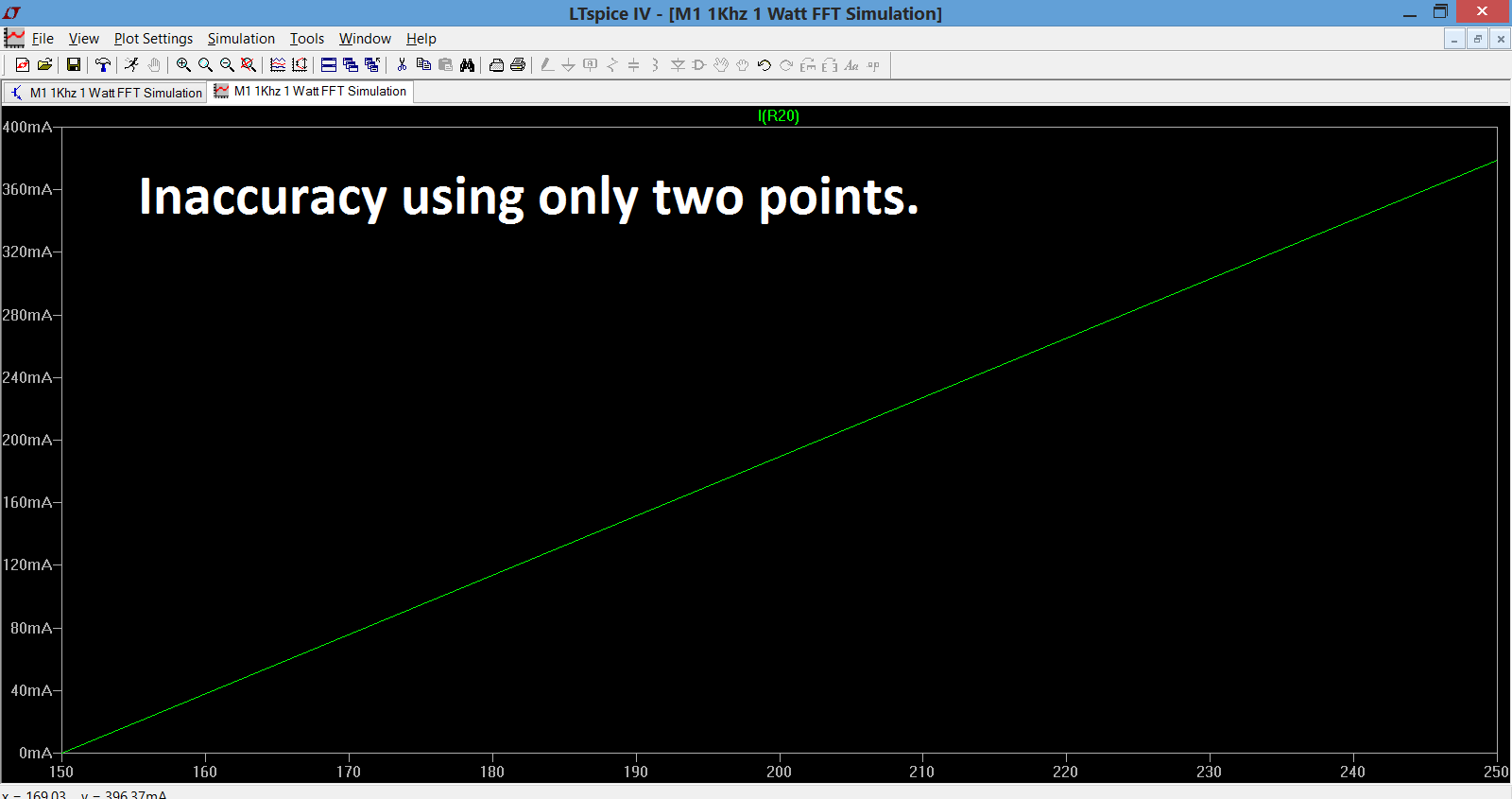1512x799 pixels.
Task: Select the Pan magnifier toolbar icon
Action: coord(205,64)
